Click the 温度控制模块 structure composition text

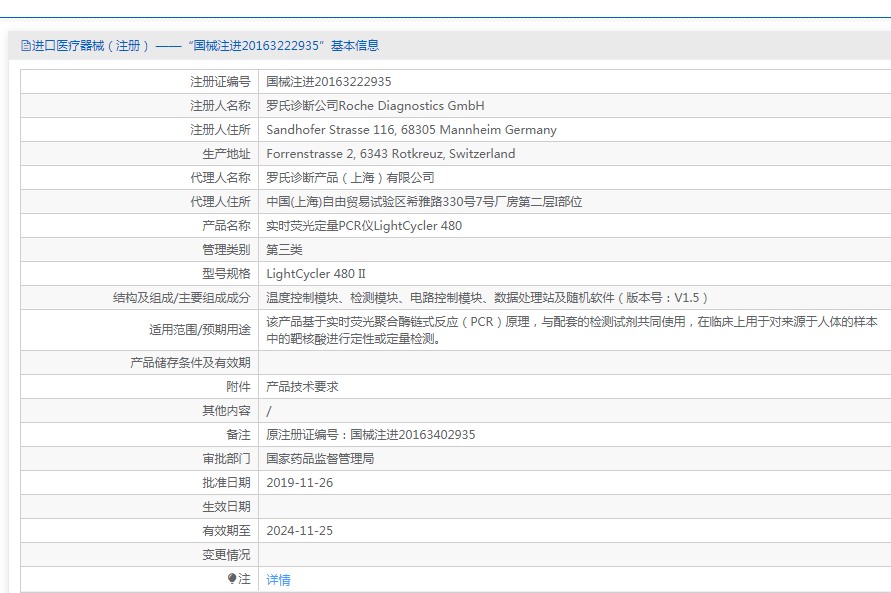click(487, 298)
